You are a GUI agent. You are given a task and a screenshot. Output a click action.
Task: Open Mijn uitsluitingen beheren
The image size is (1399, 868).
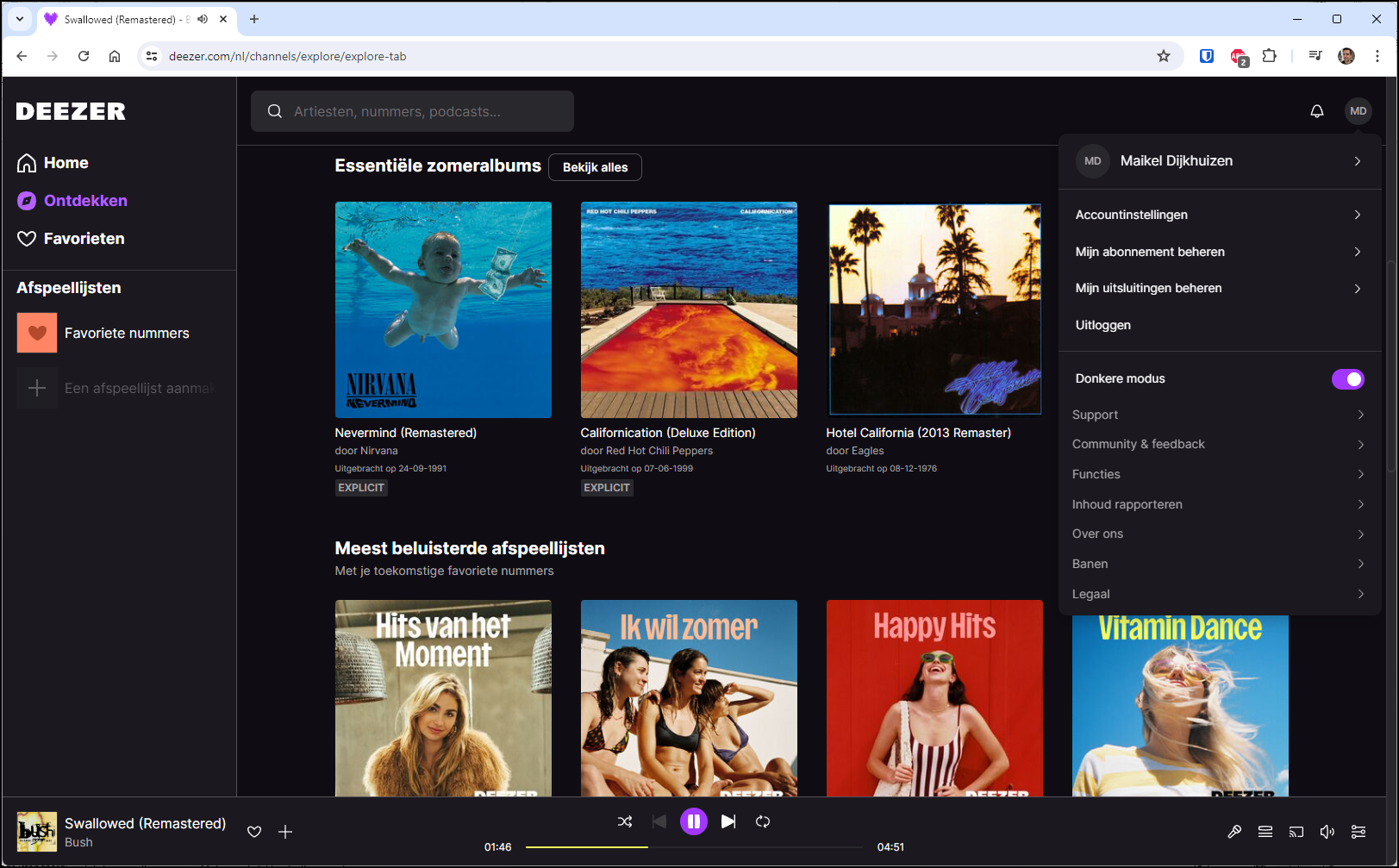pos(1220,288)
